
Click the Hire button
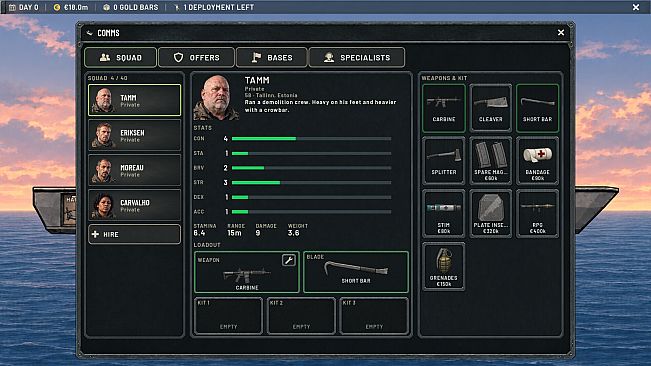click(x=135, y=234)
